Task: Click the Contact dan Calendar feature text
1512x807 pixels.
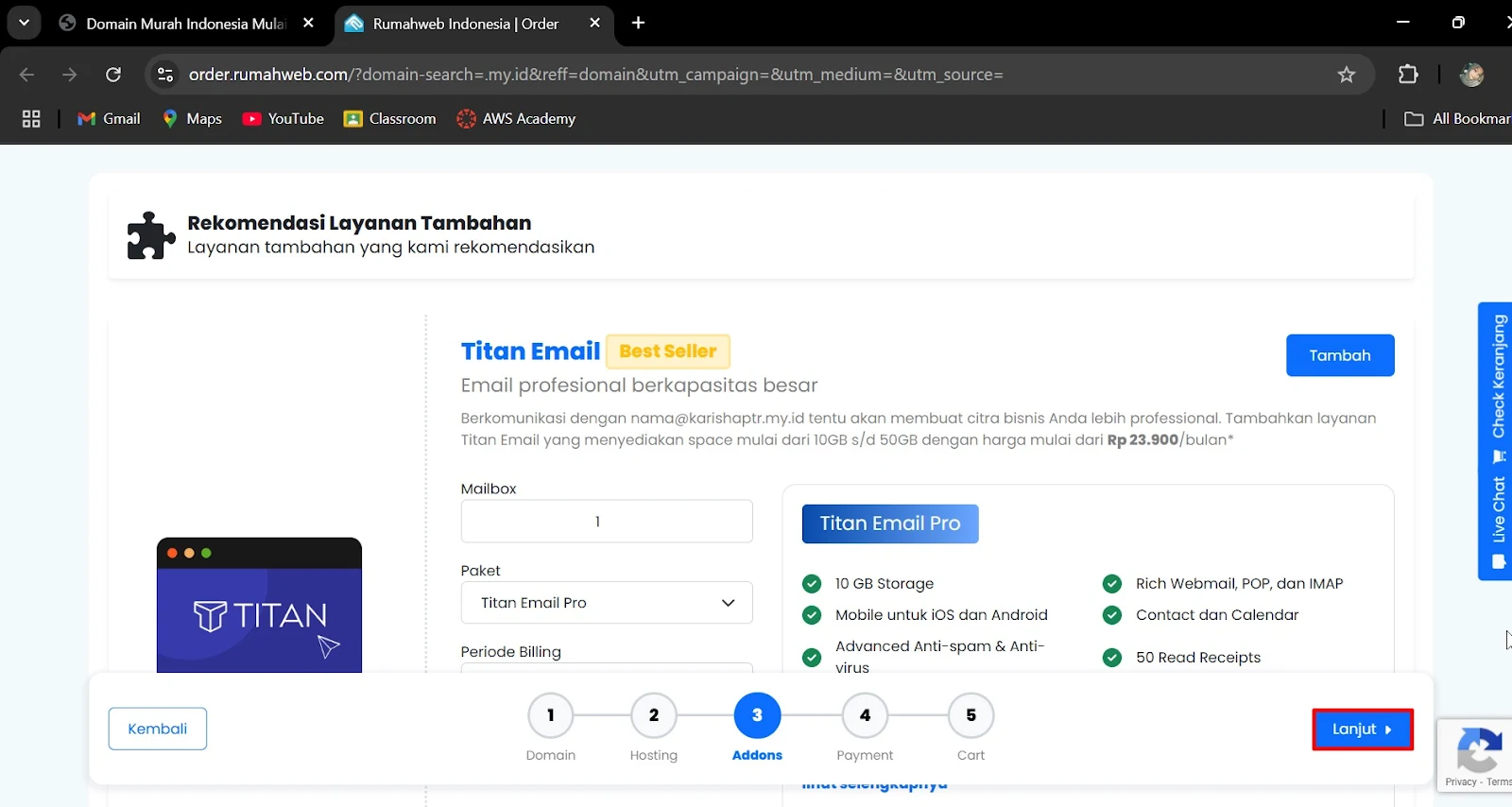Action: [1217, 615]
